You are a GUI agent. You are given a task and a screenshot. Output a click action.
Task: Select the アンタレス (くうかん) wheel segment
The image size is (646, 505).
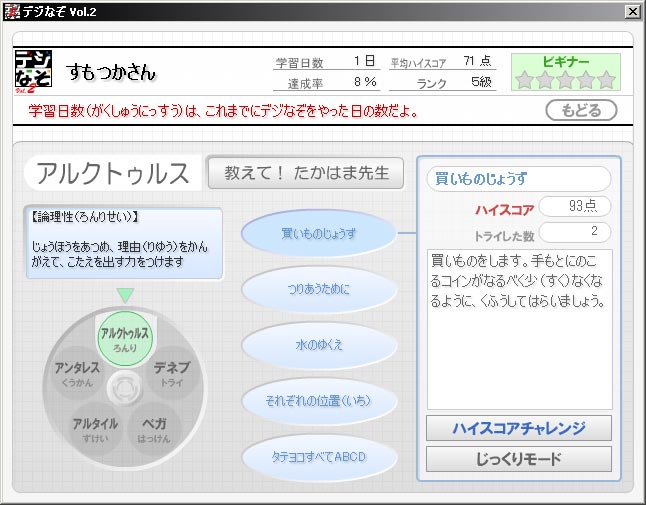point(77,374)
